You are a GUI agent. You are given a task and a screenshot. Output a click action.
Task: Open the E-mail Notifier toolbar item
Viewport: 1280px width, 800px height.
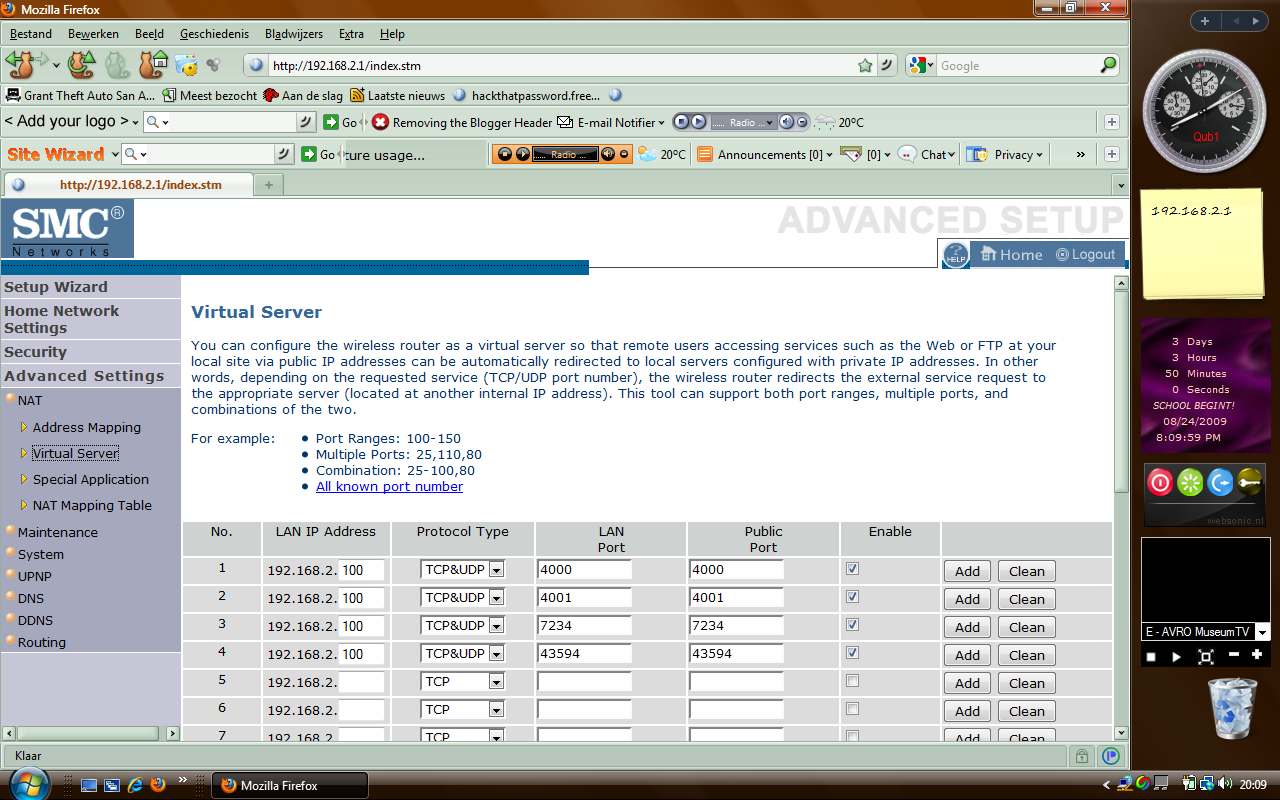611,123
